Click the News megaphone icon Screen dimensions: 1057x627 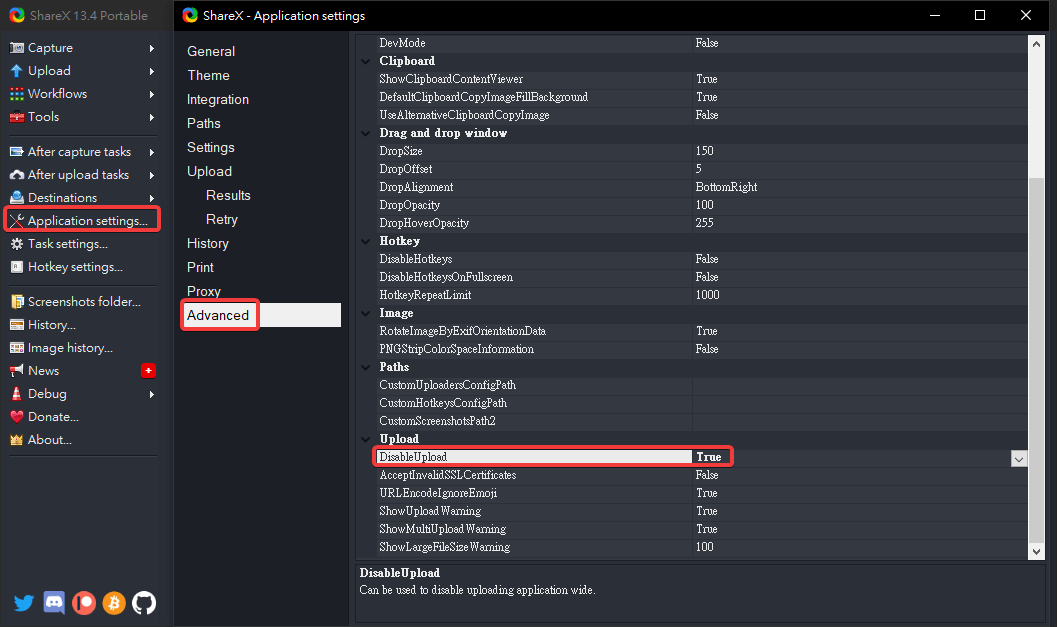pyautogui.click(x=17, y=371)
